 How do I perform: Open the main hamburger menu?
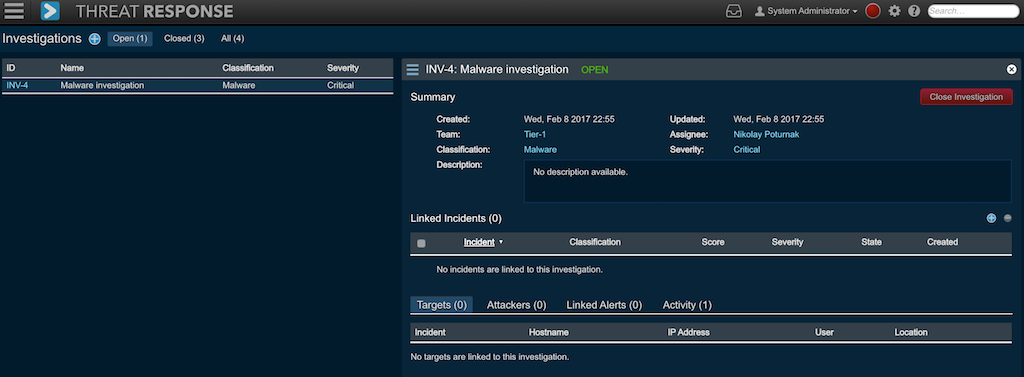[x=14, y=10]
